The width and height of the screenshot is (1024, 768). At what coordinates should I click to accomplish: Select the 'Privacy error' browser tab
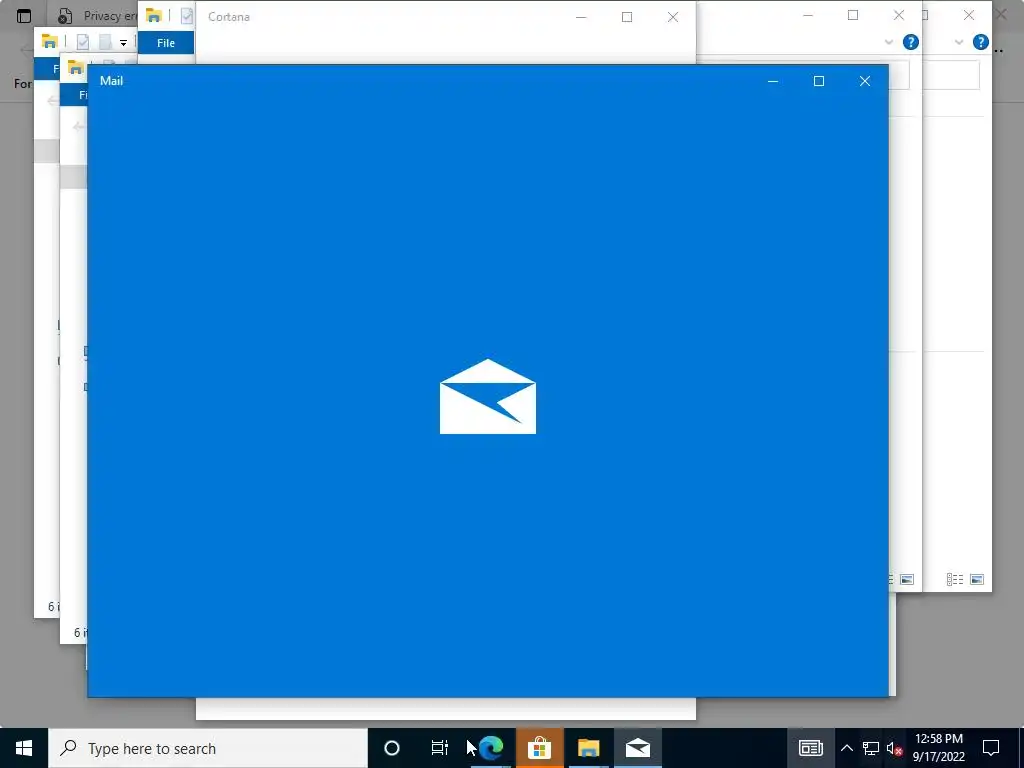(97, 16)
